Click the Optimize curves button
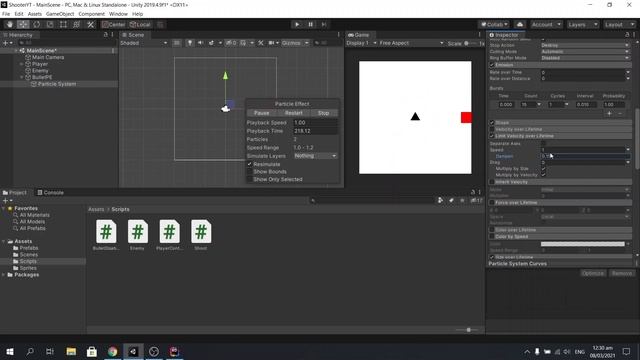 (593, 273)
